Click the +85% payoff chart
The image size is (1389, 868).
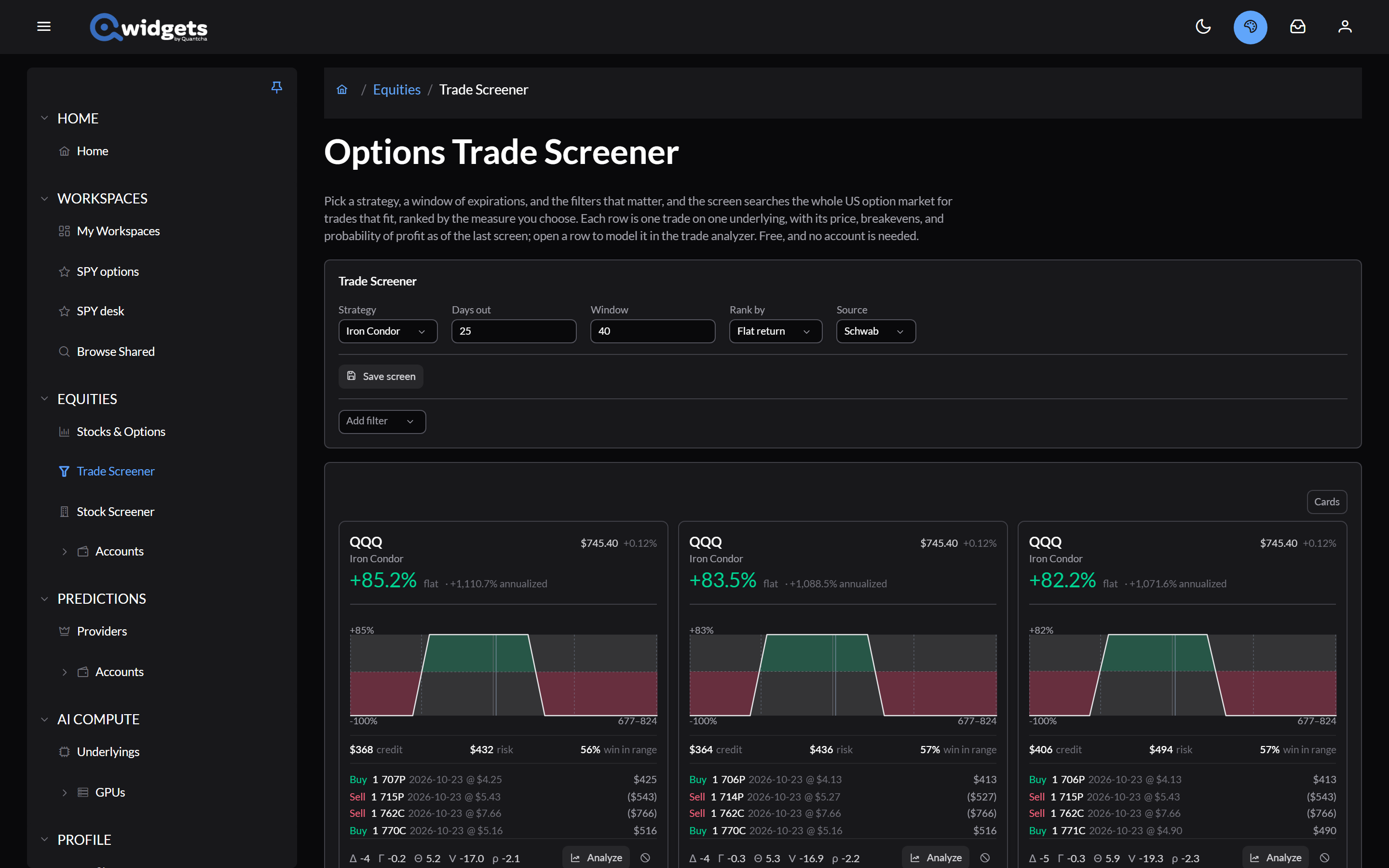[x=504, y=675]
